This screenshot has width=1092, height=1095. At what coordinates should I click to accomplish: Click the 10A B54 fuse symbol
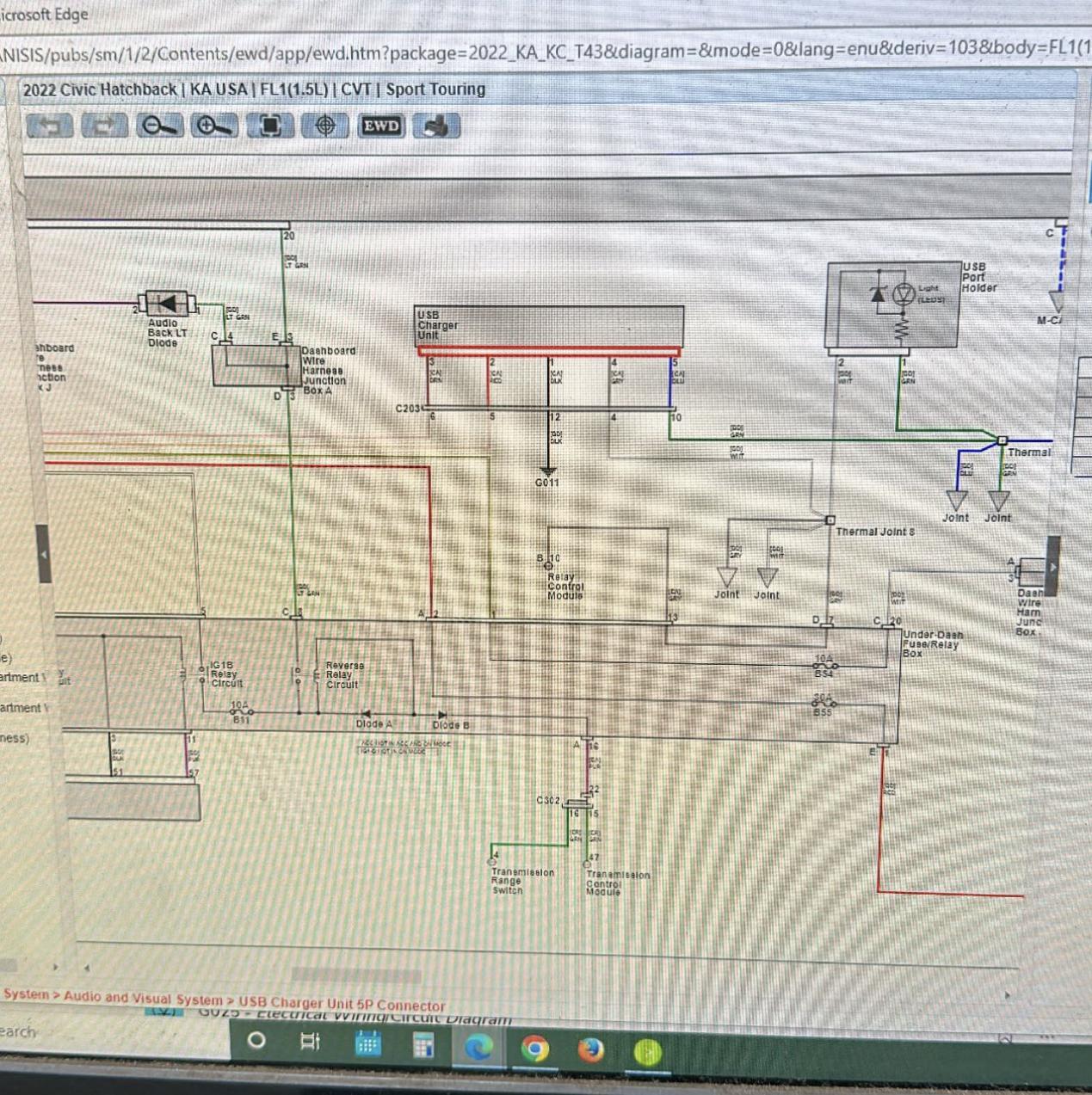[824, 666]
